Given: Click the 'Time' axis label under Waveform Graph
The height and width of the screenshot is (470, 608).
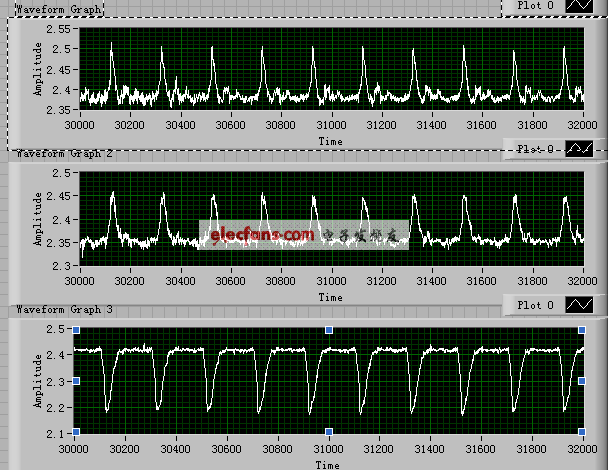Looking at the screenshot, I should (x=330, y=142).
